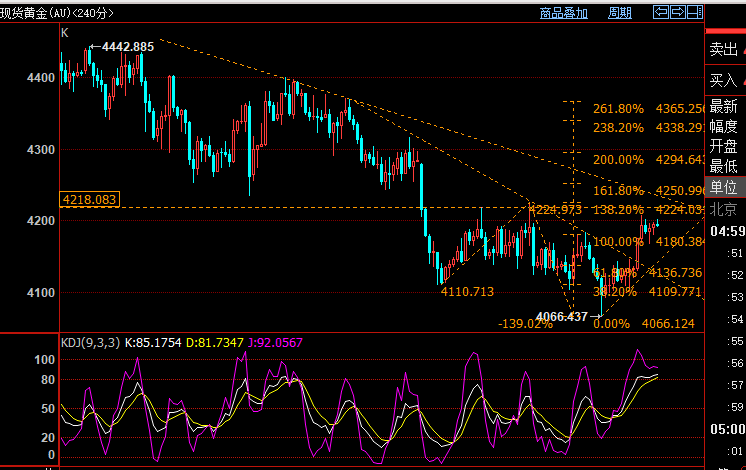
Task: Click the 261.80% Fibonacci level label
Action: click(x=618, y=109)
